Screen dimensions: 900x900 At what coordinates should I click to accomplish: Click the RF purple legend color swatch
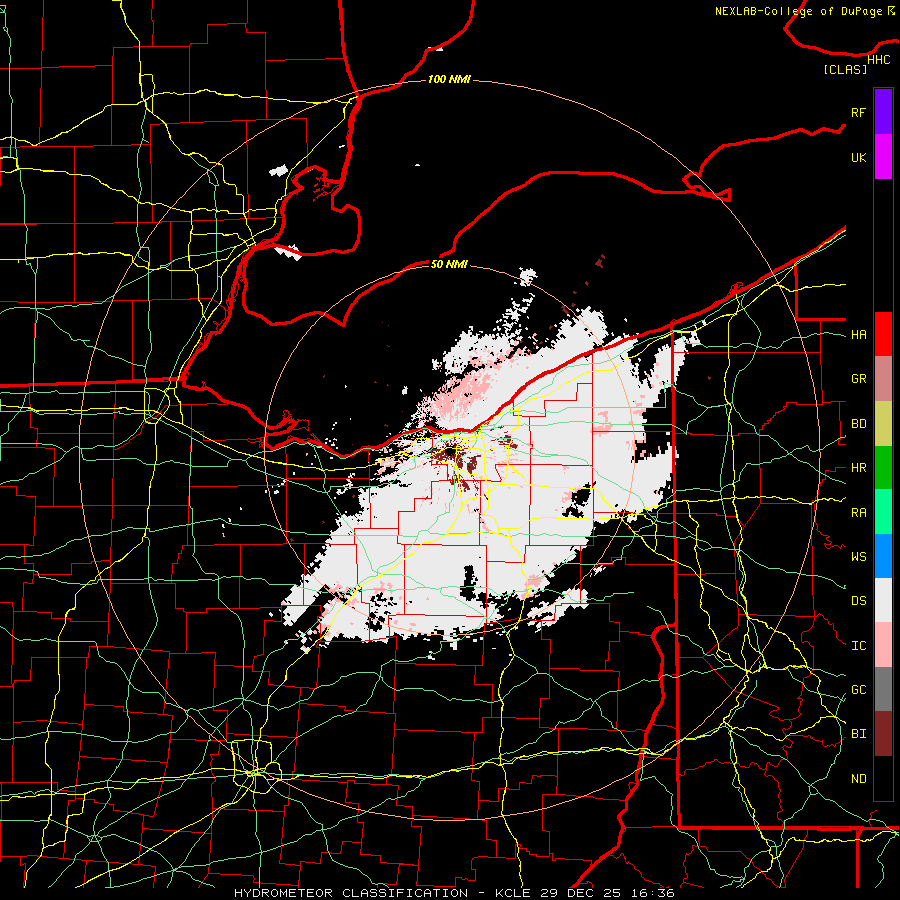pyautogui.click(x=883, y=112)
